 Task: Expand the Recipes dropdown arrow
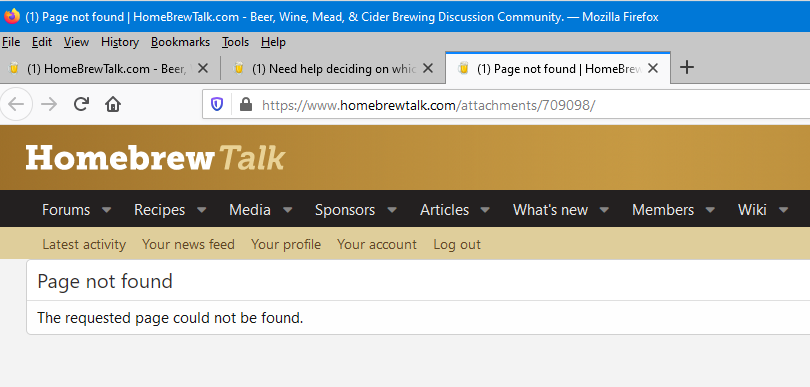[x=202, y=210]
